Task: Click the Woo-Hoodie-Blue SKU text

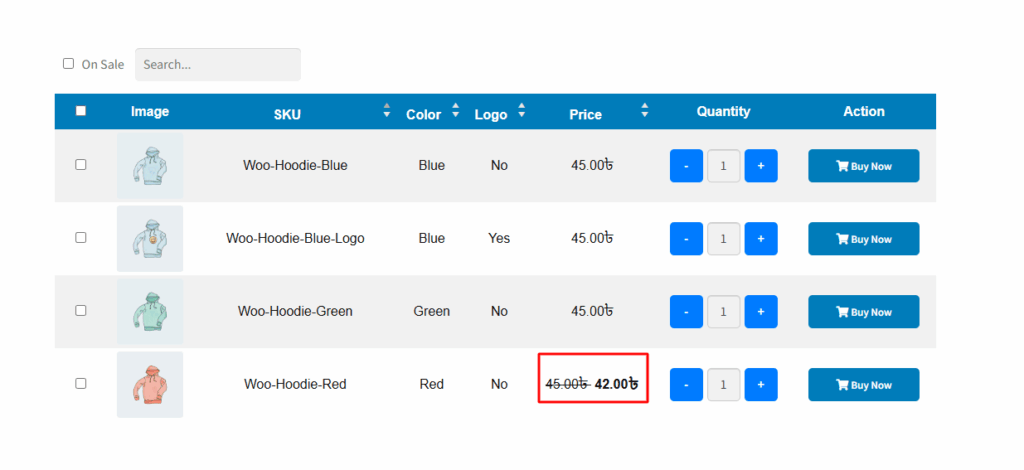Action: tap(295, 166)
